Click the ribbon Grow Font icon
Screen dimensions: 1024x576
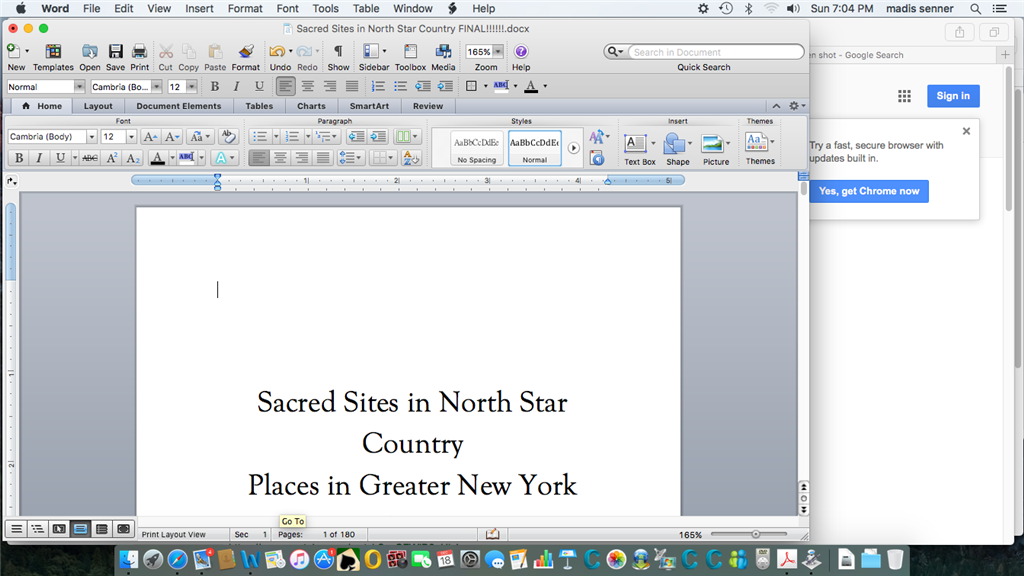[x=150, y=136]
